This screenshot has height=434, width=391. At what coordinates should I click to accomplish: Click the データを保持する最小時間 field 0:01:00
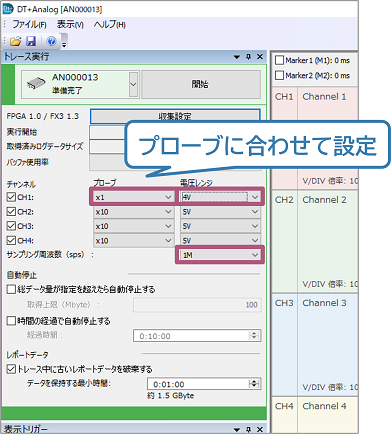pos(204,384)
